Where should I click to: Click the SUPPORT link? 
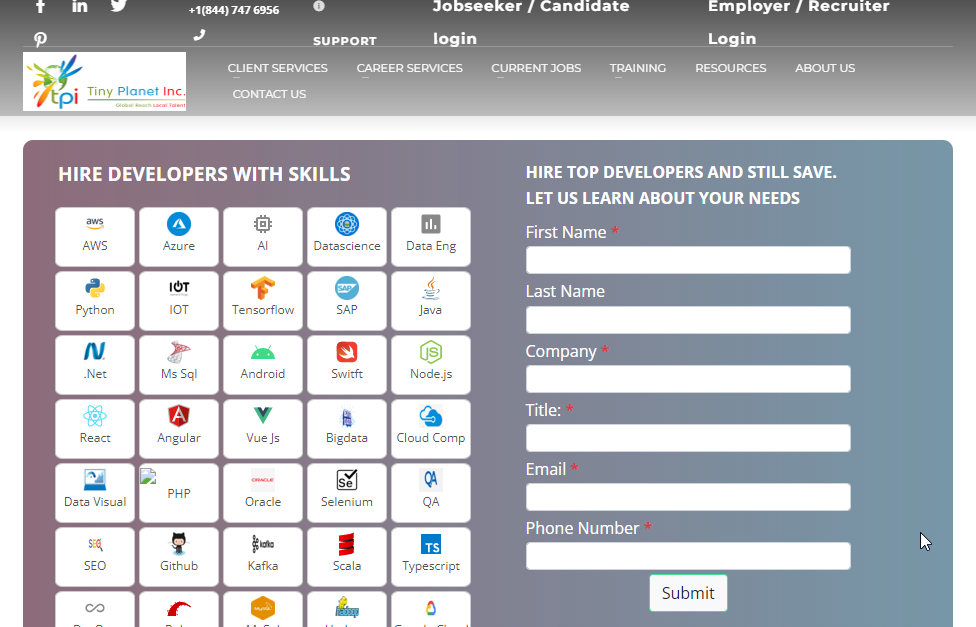click(345, 41)
